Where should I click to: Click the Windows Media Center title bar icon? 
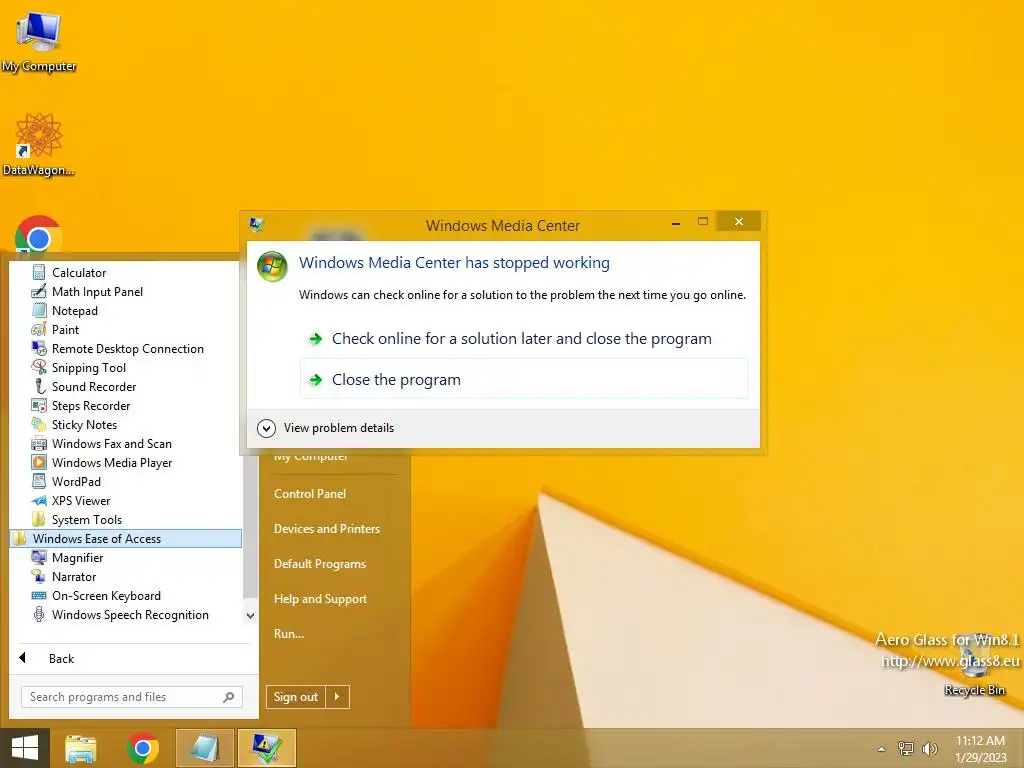click(257, 225)
